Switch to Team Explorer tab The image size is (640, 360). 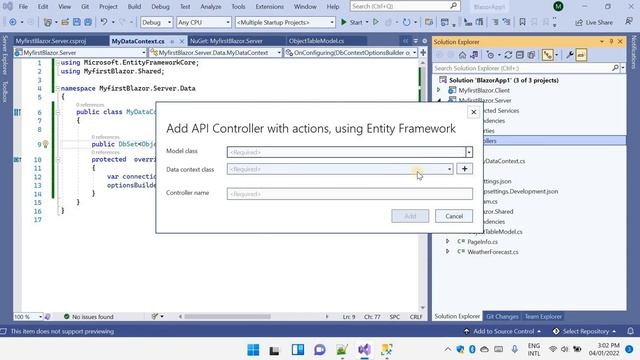(x=543, y=316)
